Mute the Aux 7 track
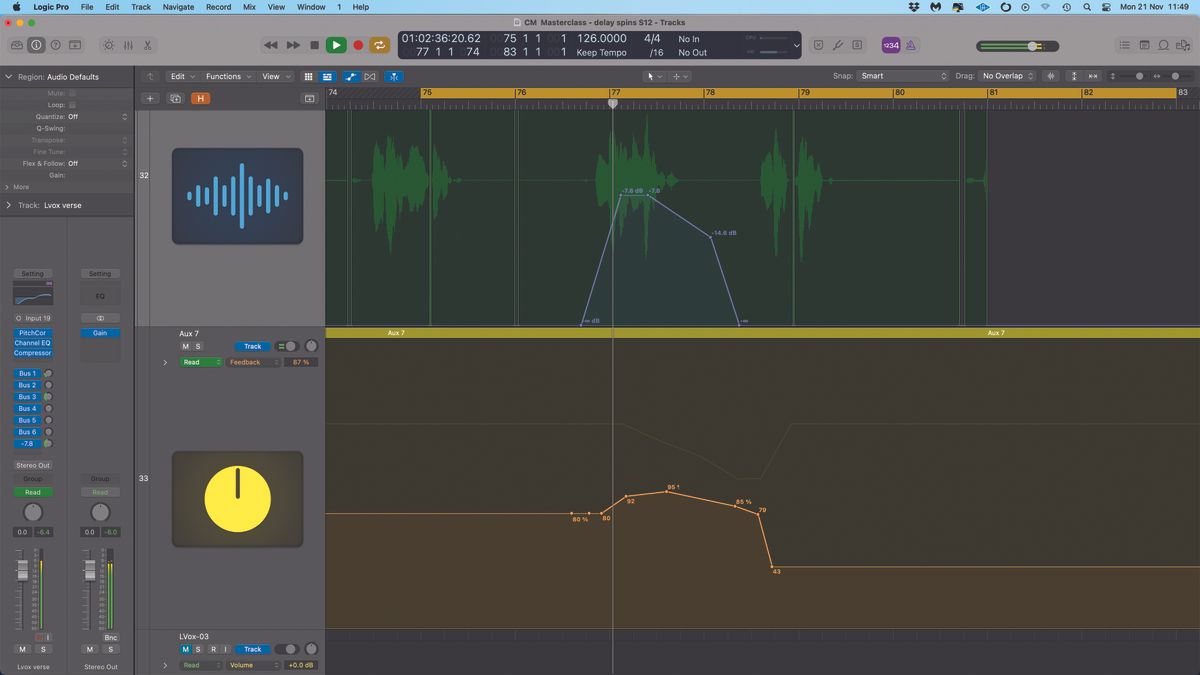The height and width of the screenshot is (675, 1200). [185, 346]
